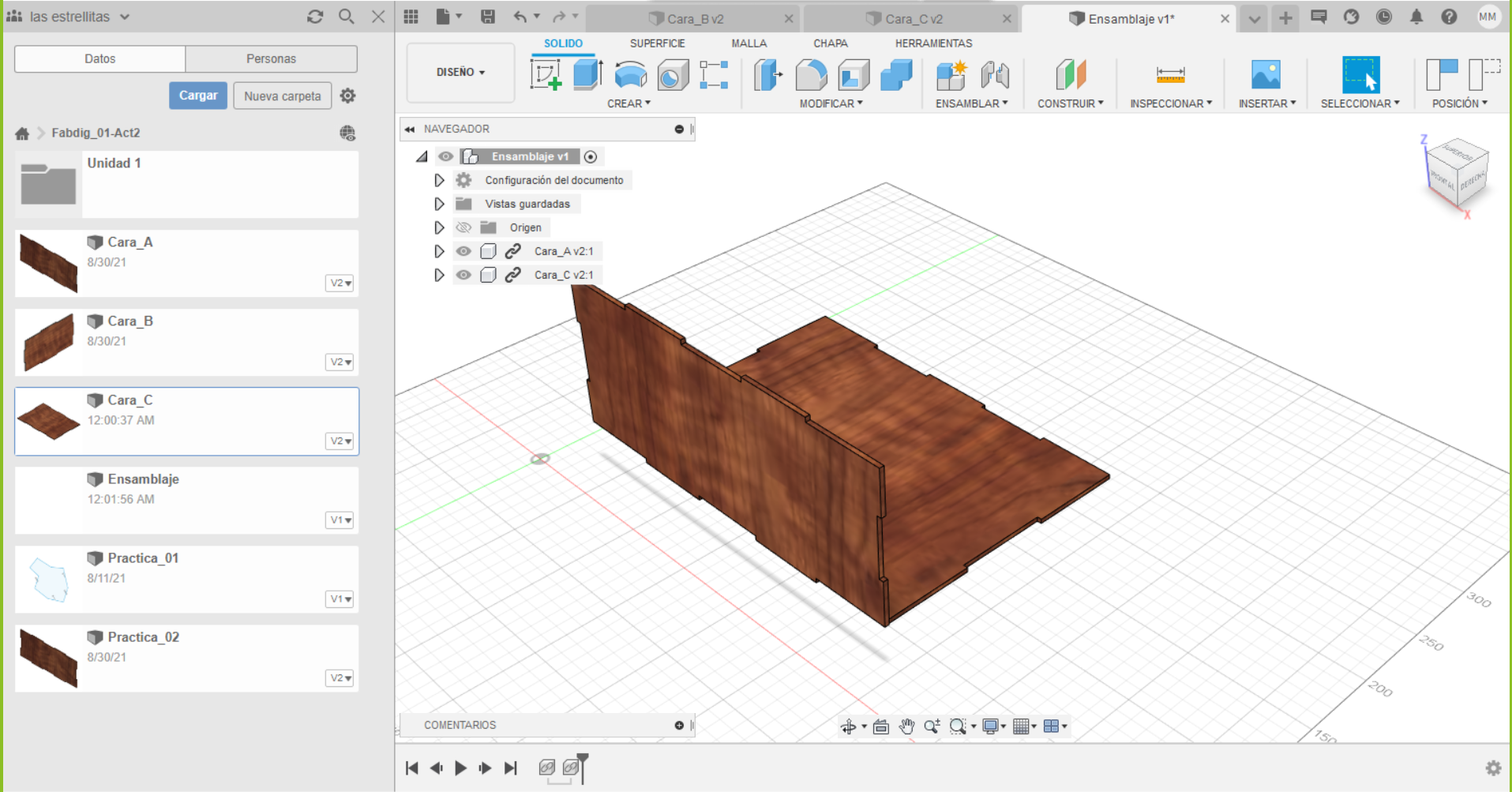Select the Combine tool
The image size is (1512, 792).
click(896, 75)
